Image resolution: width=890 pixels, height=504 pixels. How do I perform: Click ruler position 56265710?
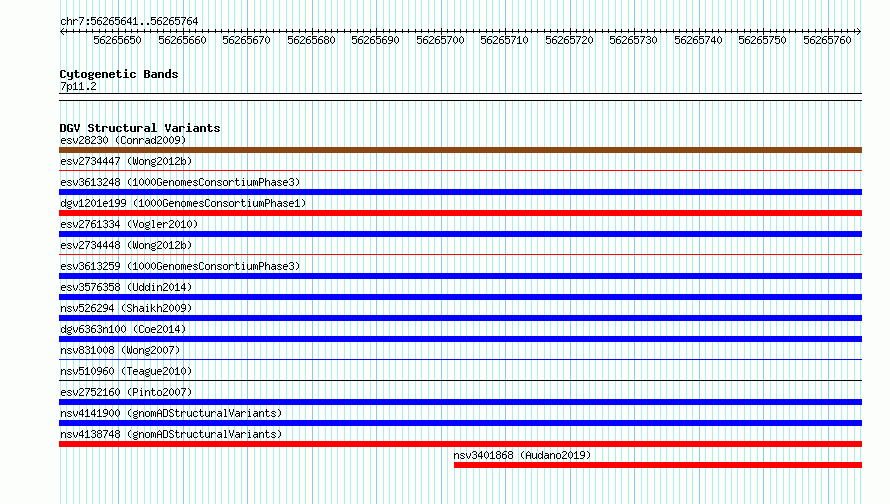[504, 40]
